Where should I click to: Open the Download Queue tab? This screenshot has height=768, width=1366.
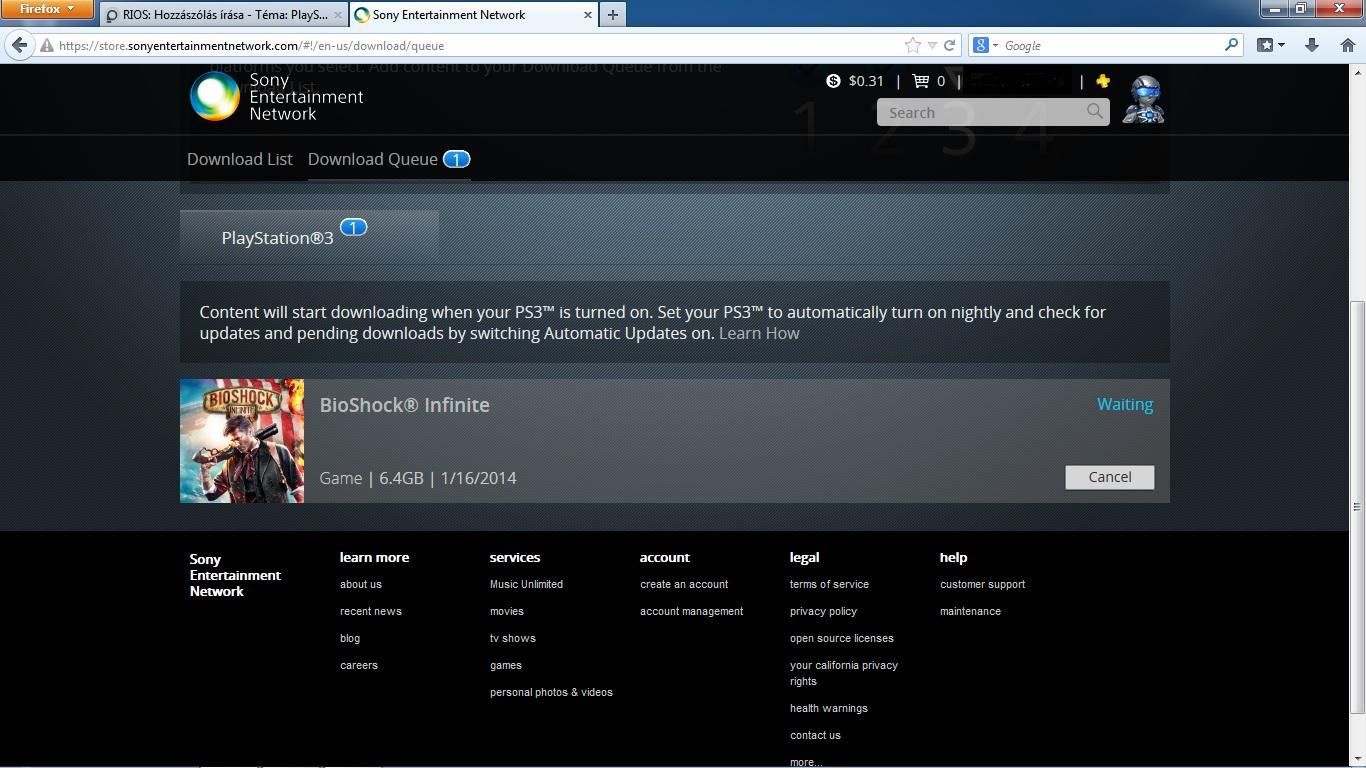tap(389, 159)
